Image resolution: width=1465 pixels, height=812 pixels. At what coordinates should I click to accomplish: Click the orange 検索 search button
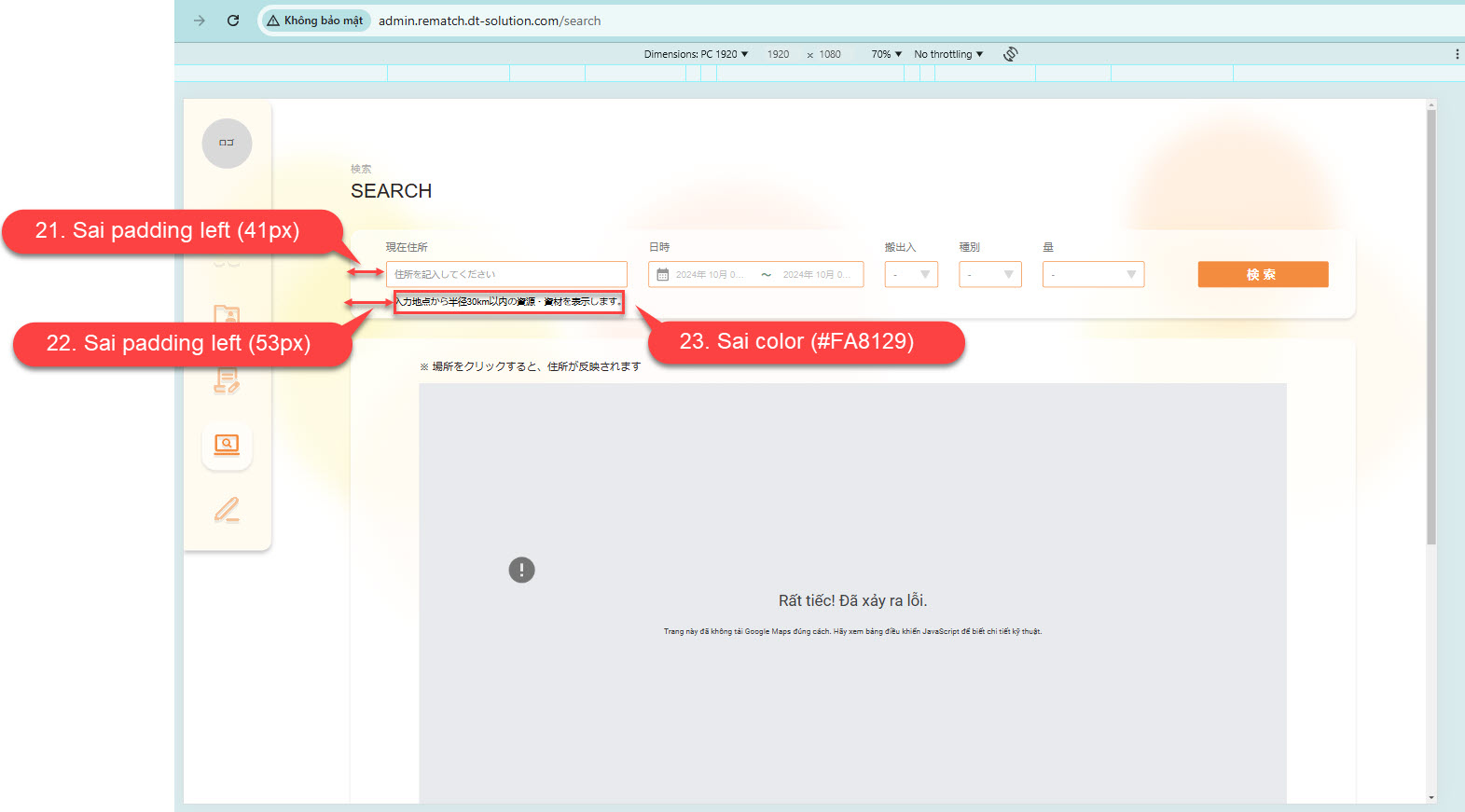click(x=1263, y=275)
